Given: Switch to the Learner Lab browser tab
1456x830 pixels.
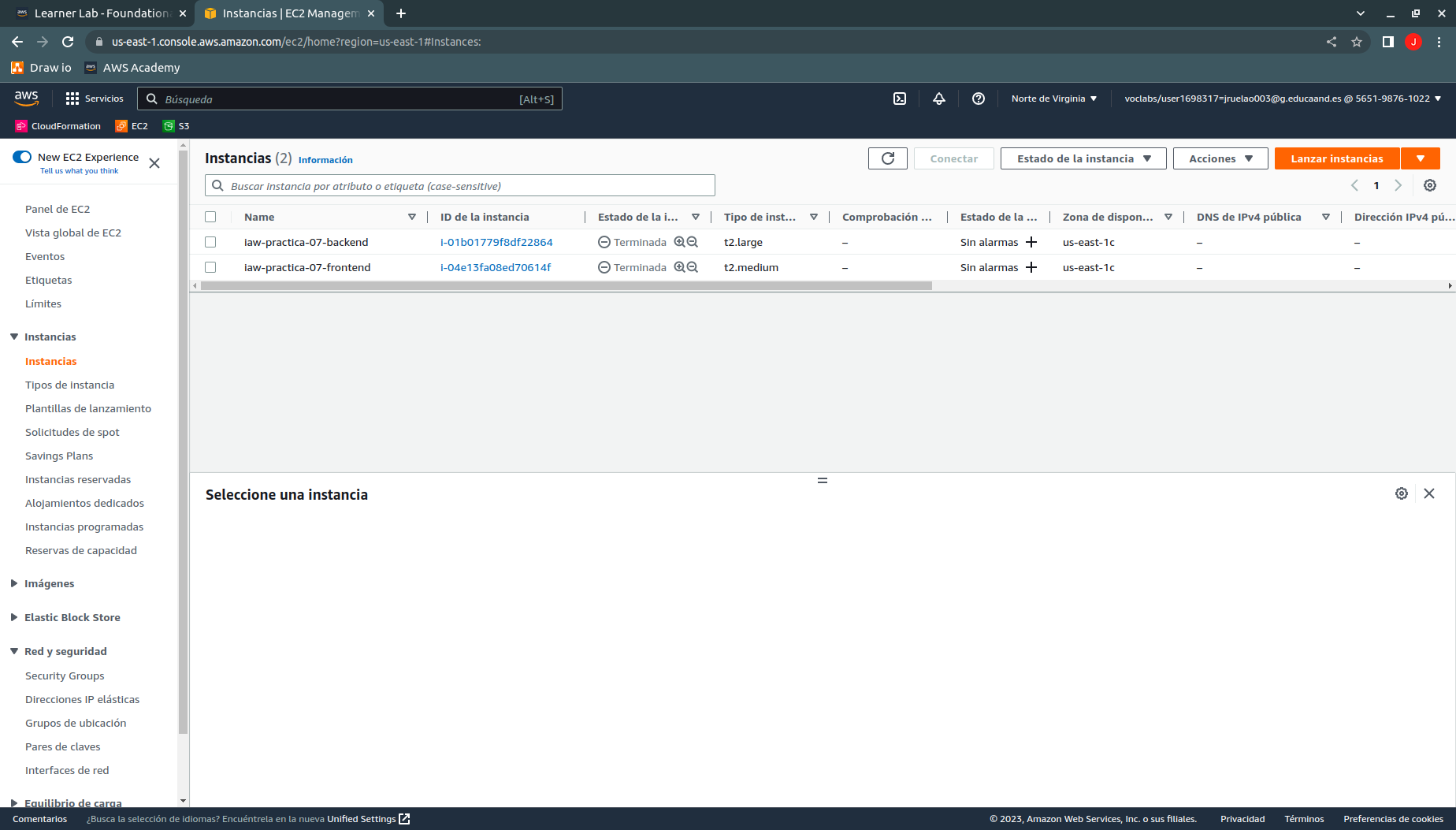Looking at the screenshot, I should pos(102,13).
